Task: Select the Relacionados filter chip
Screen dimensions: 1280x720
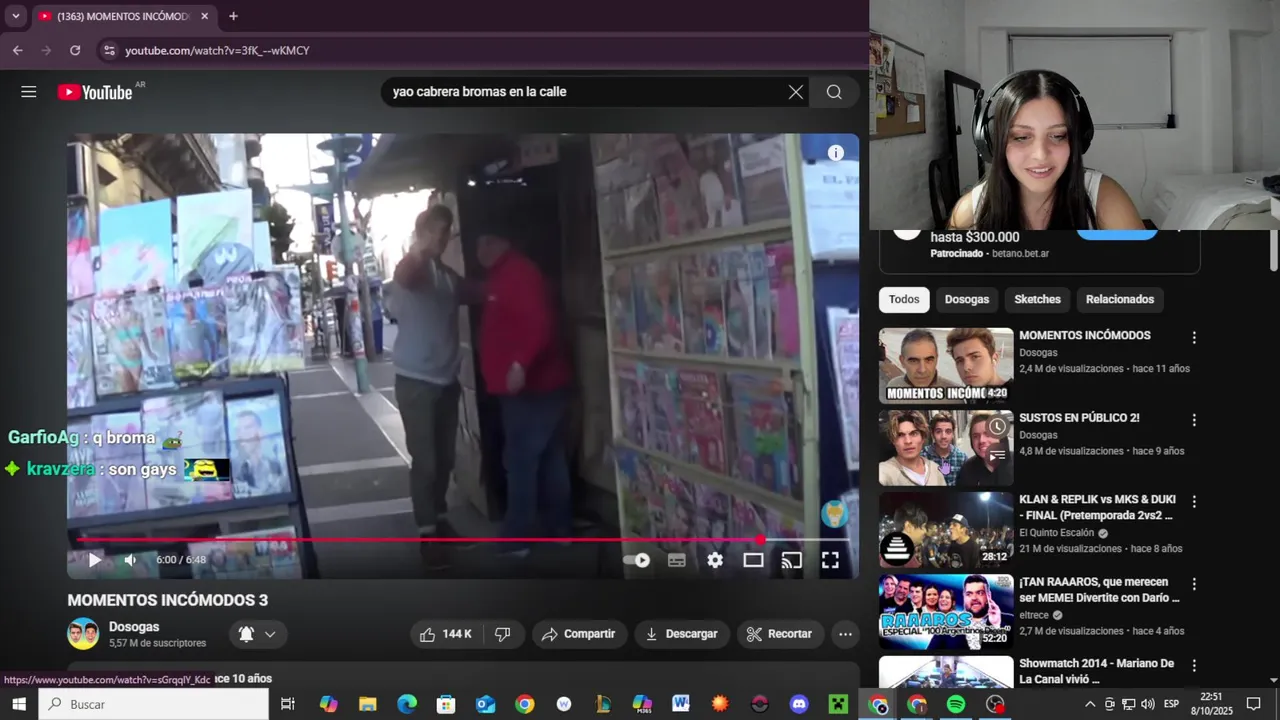Action: click(x=1120, y=299)
